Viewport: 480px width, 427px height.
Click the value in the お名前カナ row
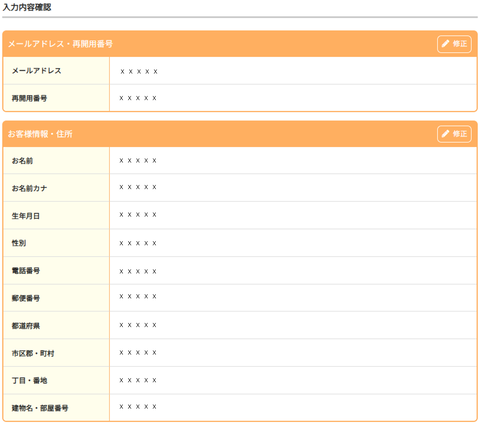click(x=138, y=187)
